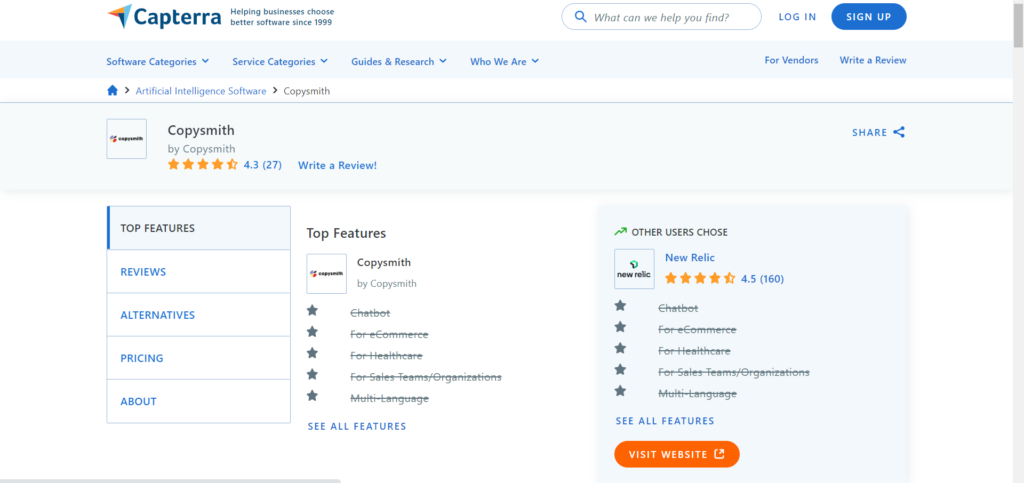Viewport: 1024px width, 483px height.
Task: Click star icon beside Copysmith For eCommerce
Action: [x=312, y=332]
